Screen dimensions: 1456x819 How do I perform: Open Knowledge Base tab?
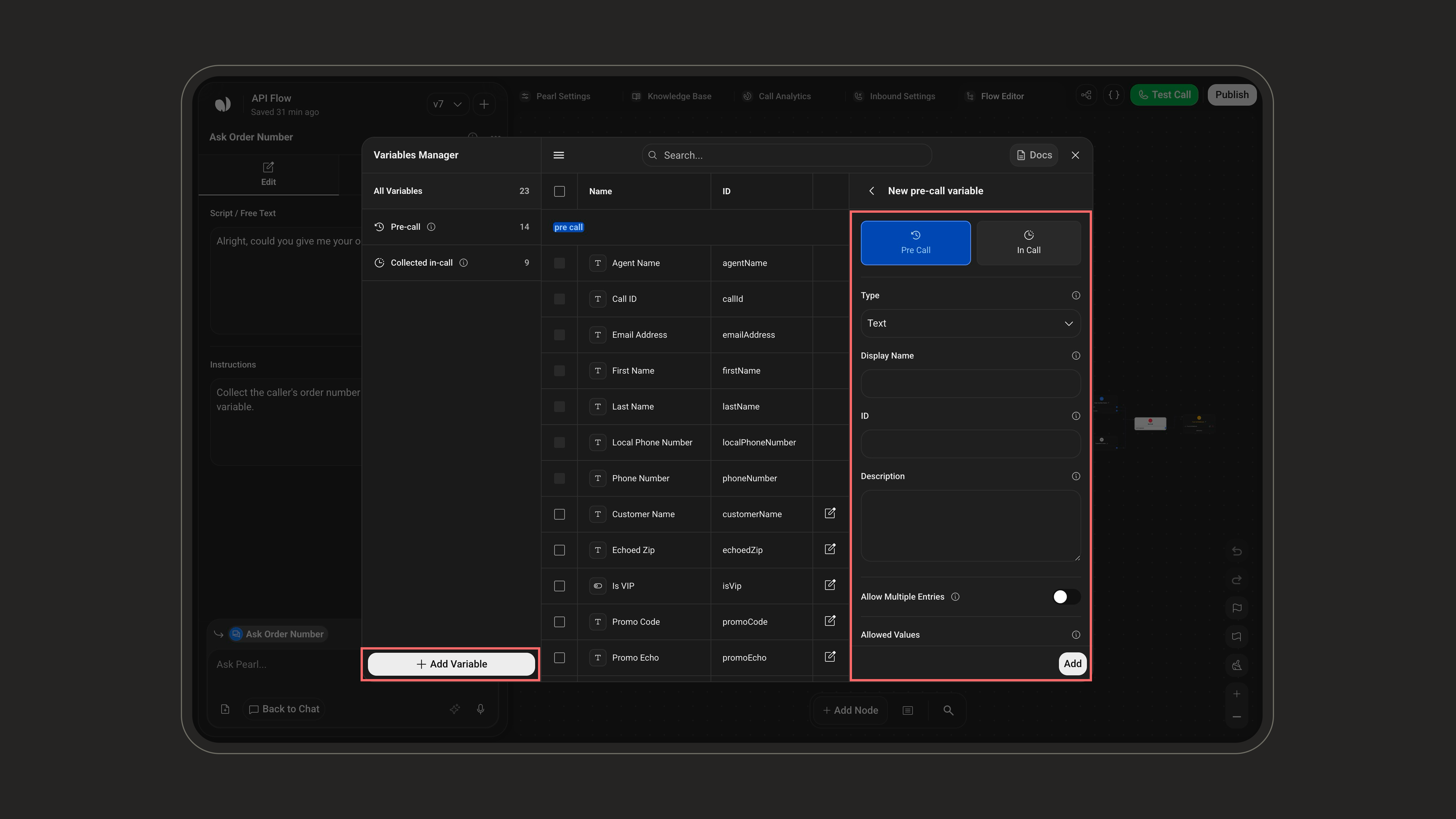[x=671, y=96]
